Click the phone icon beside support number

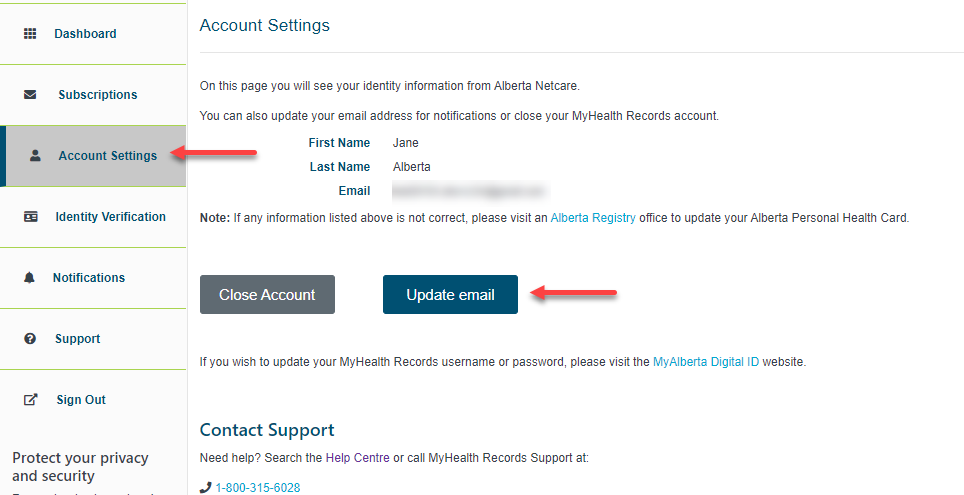click(206, 488)
